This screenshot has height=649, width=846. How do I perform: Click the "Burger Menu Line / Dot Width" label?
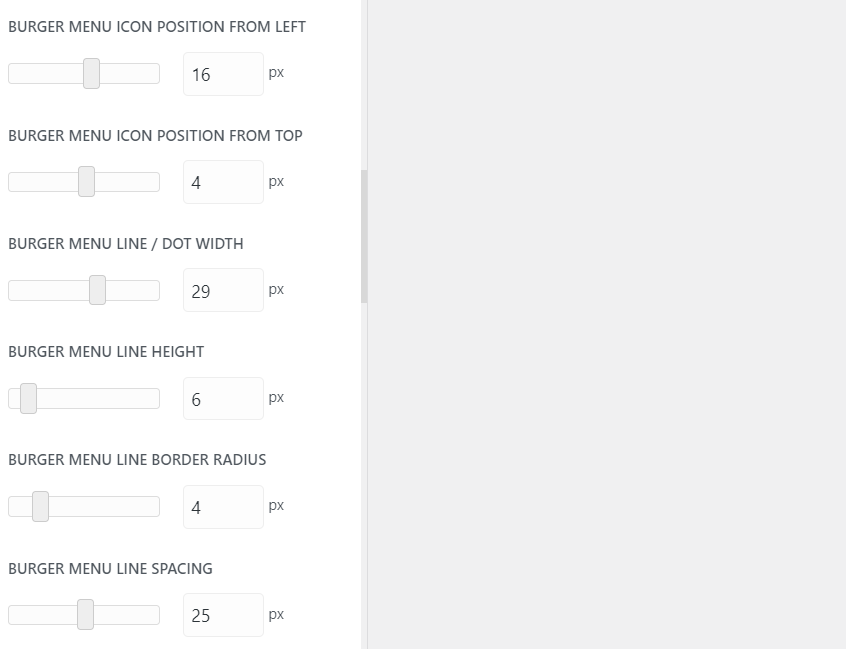[126, 244]
